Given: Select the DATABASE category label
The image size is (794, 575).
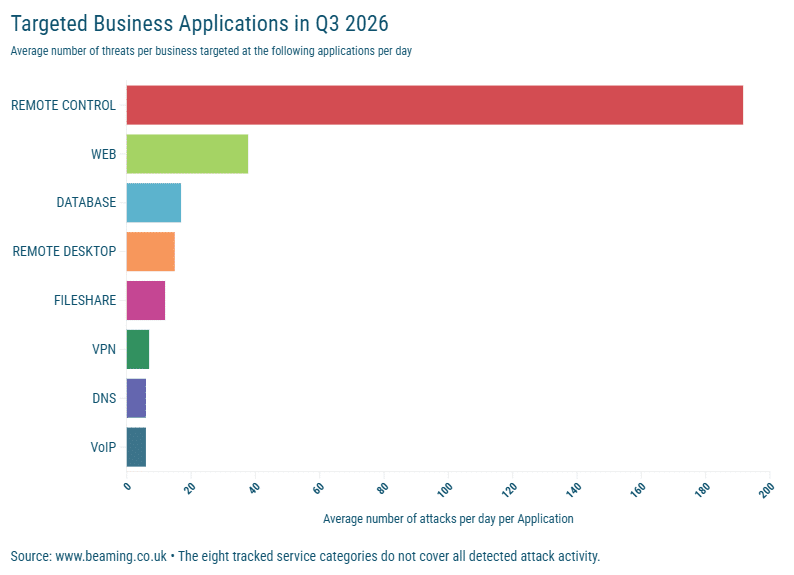Looking at the screenshot, I should click(86, 202).
